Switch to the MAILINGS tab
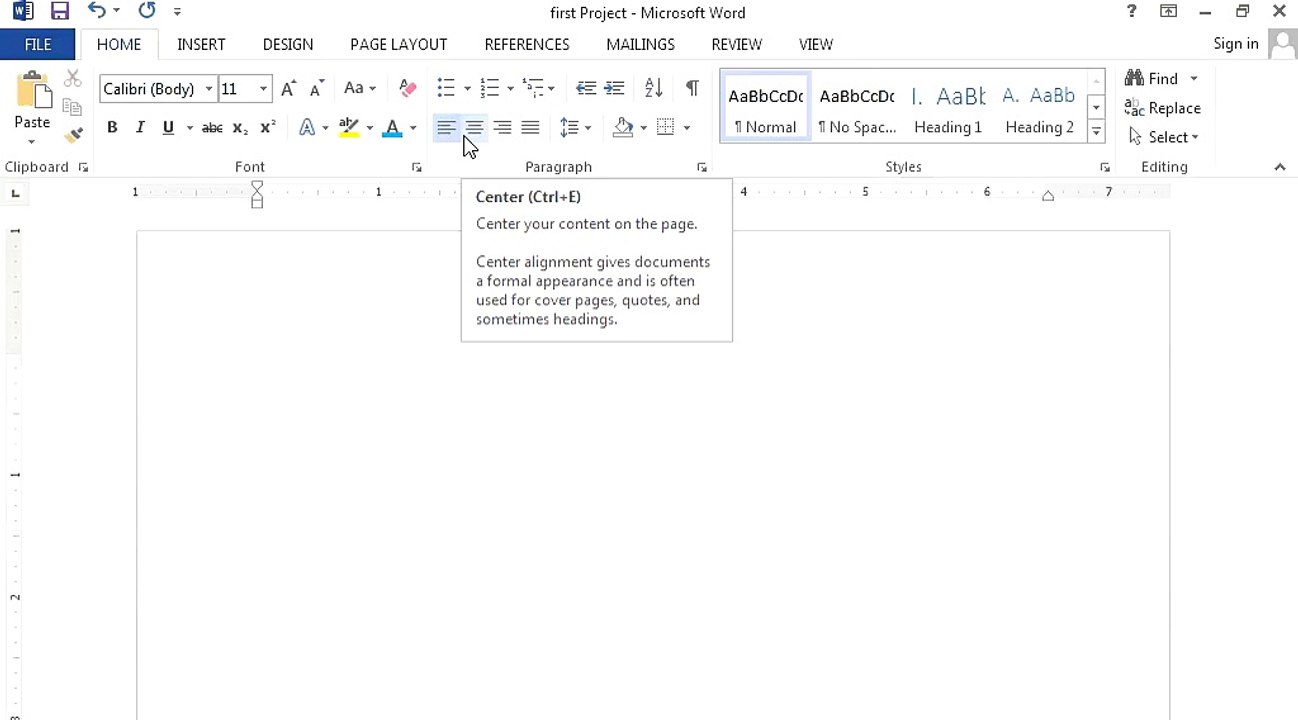This screenshot has height=720, width=1298. [x=640, y=44]
